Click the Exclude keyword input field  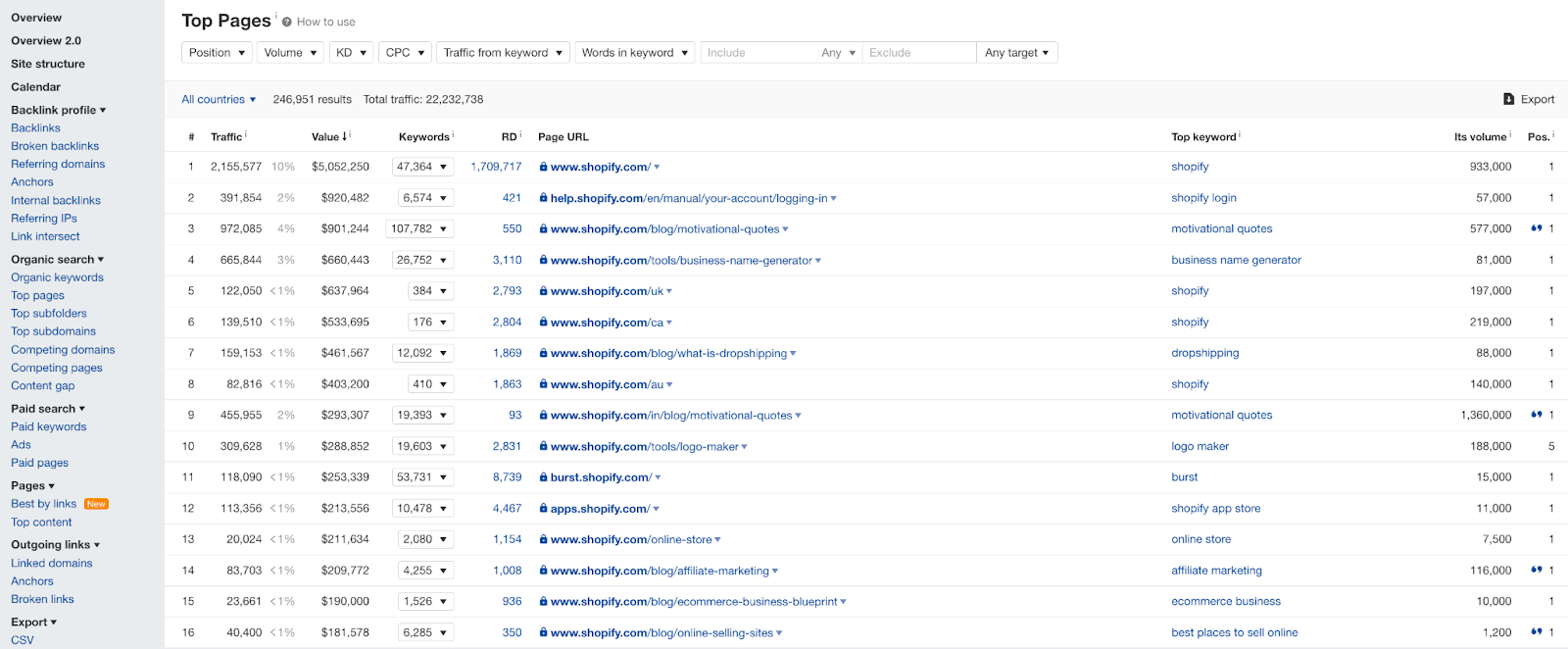pyautogui.click(x=919, y=53)
